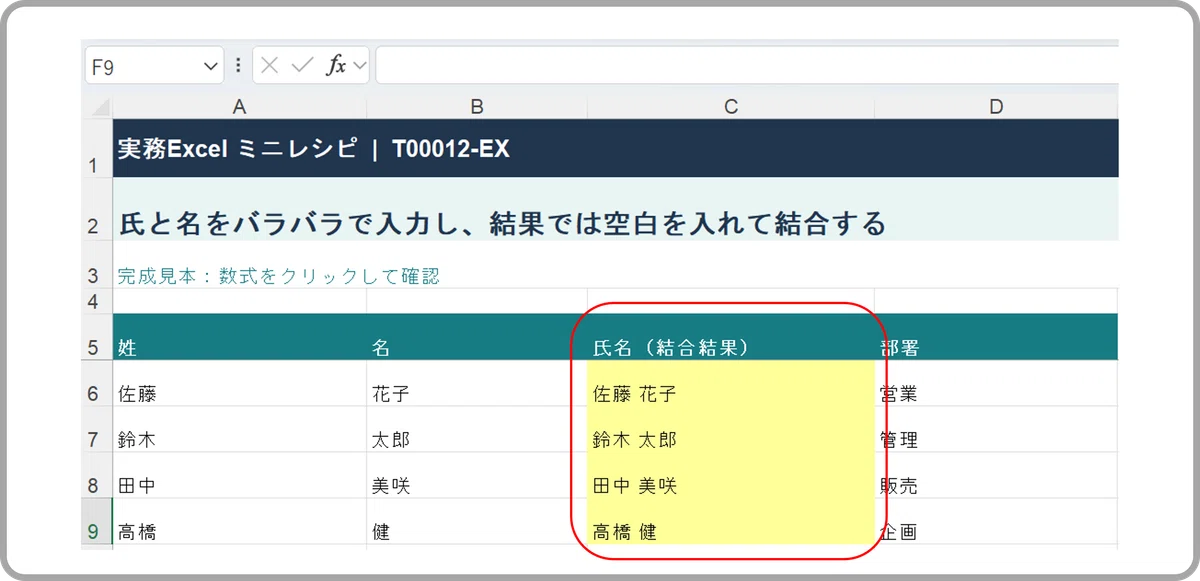Click department cell '販売'

pyautogui.click(x=996, y=476)
